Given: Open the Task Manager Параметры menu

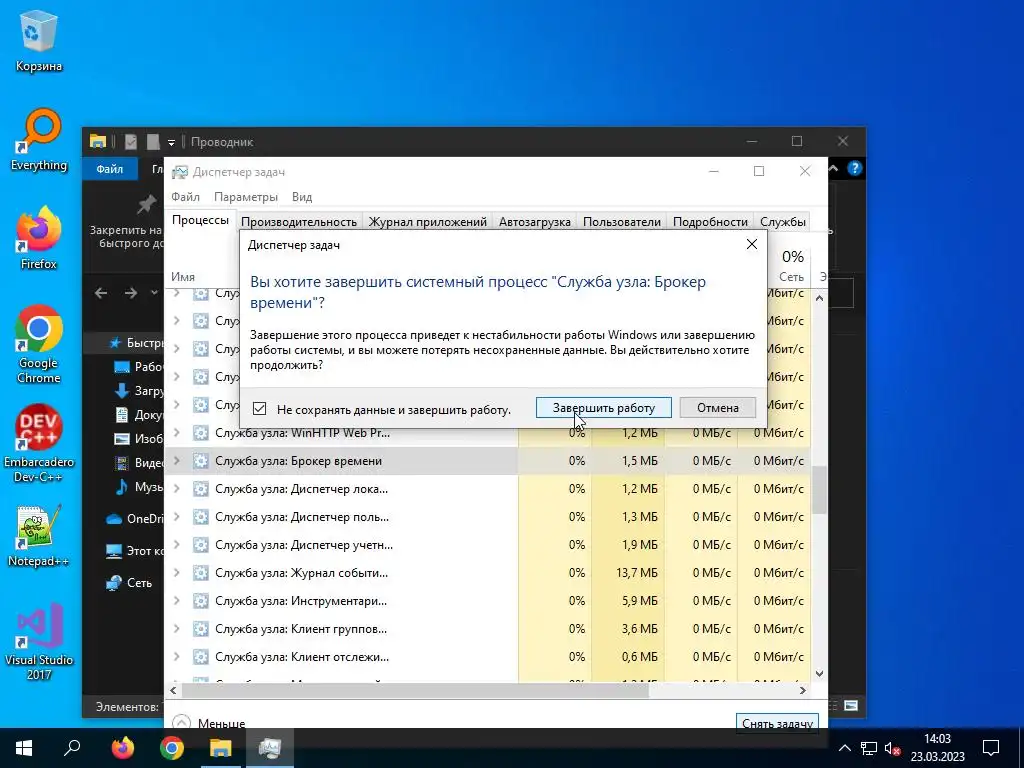Looking at the screenshot, I should (246, 197).
